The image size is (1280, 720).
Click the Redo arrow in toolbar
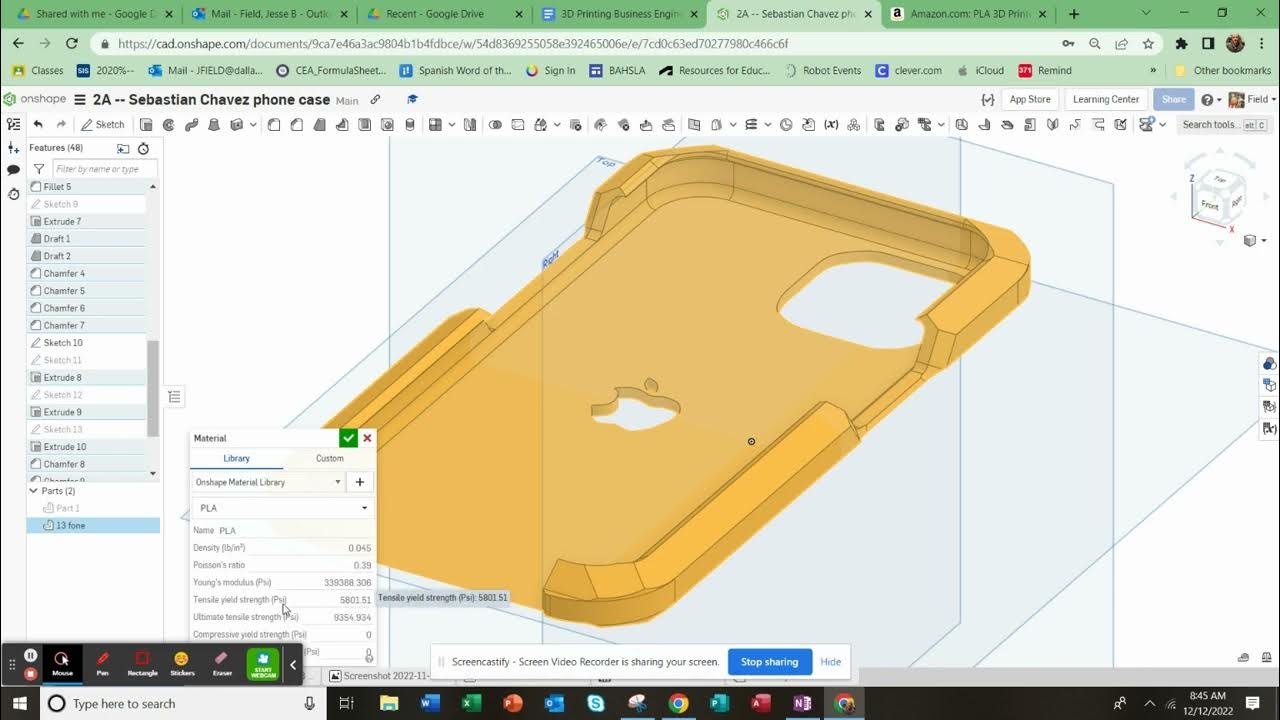click(x=61, y=125)
